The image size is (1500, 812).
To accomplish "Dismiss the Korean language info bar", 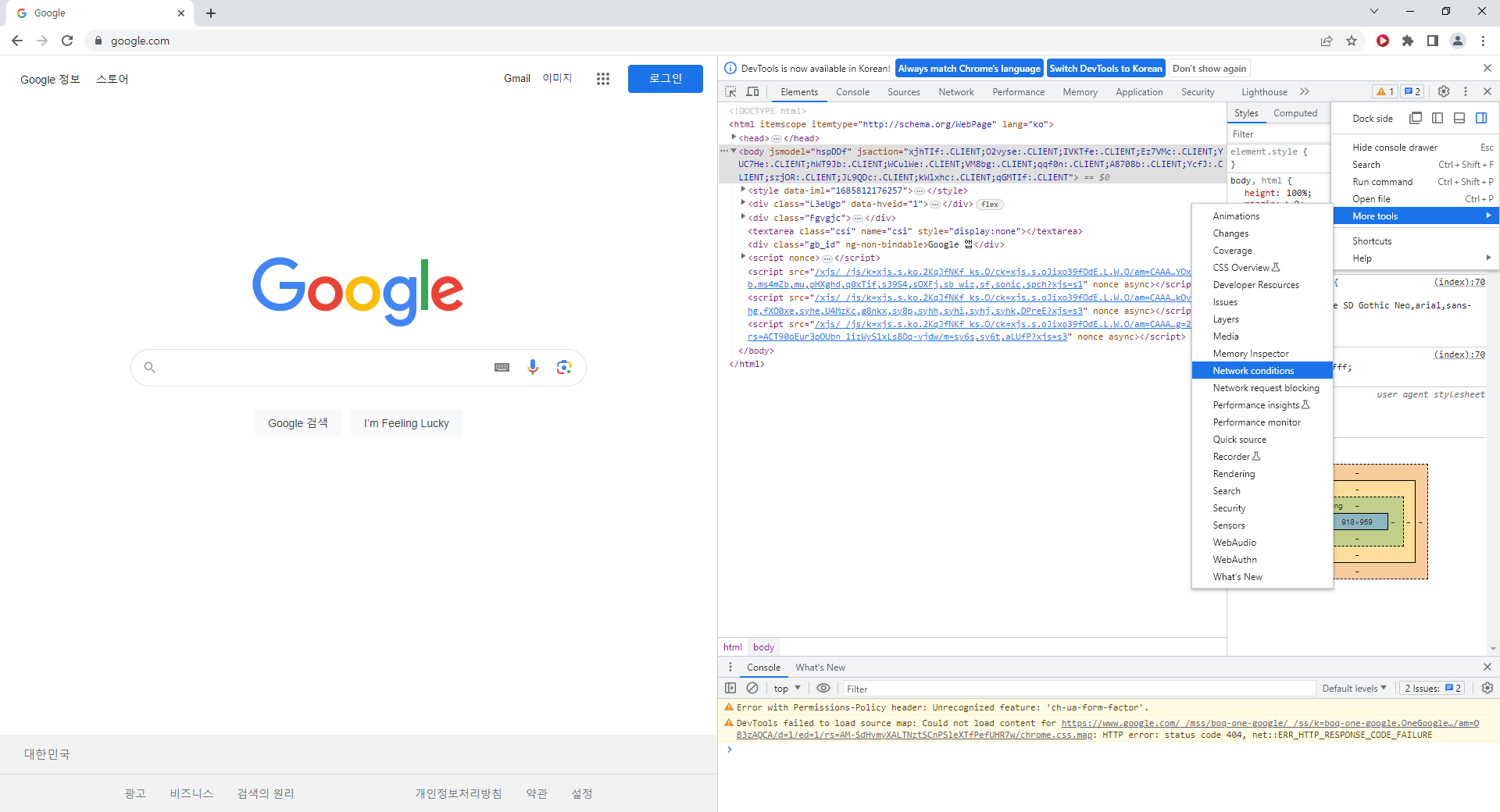I will click(1487, 69).
